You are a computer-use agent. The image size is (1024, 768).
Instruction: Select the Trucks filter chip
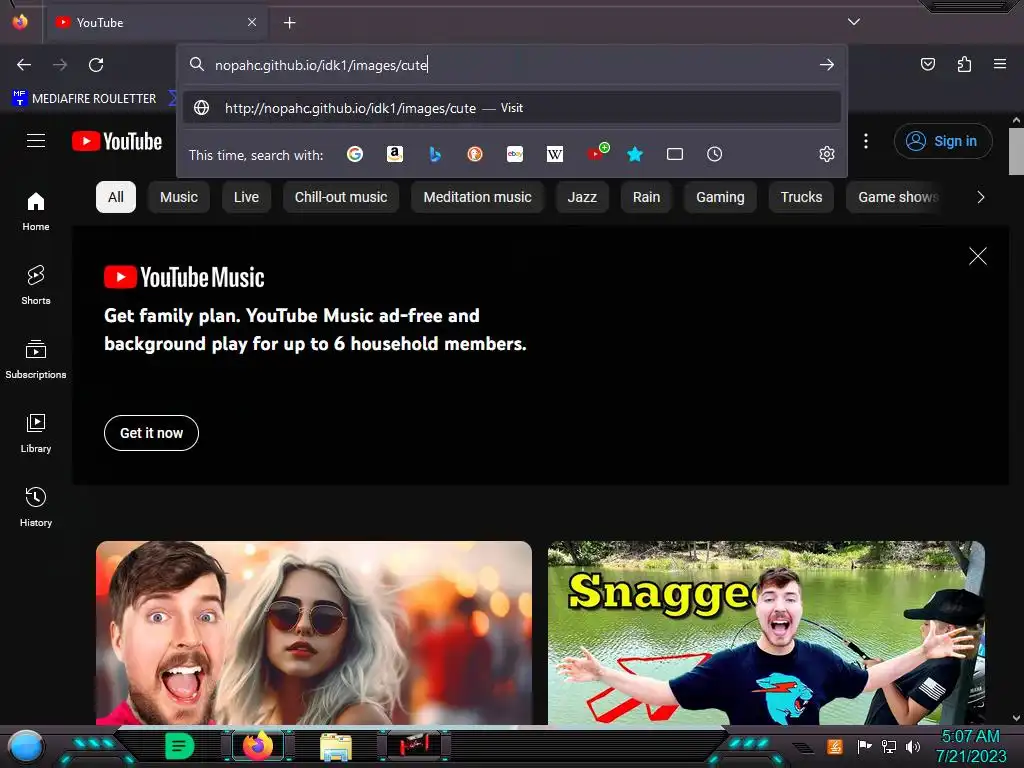pyautogui.click(x=801, y=197)
